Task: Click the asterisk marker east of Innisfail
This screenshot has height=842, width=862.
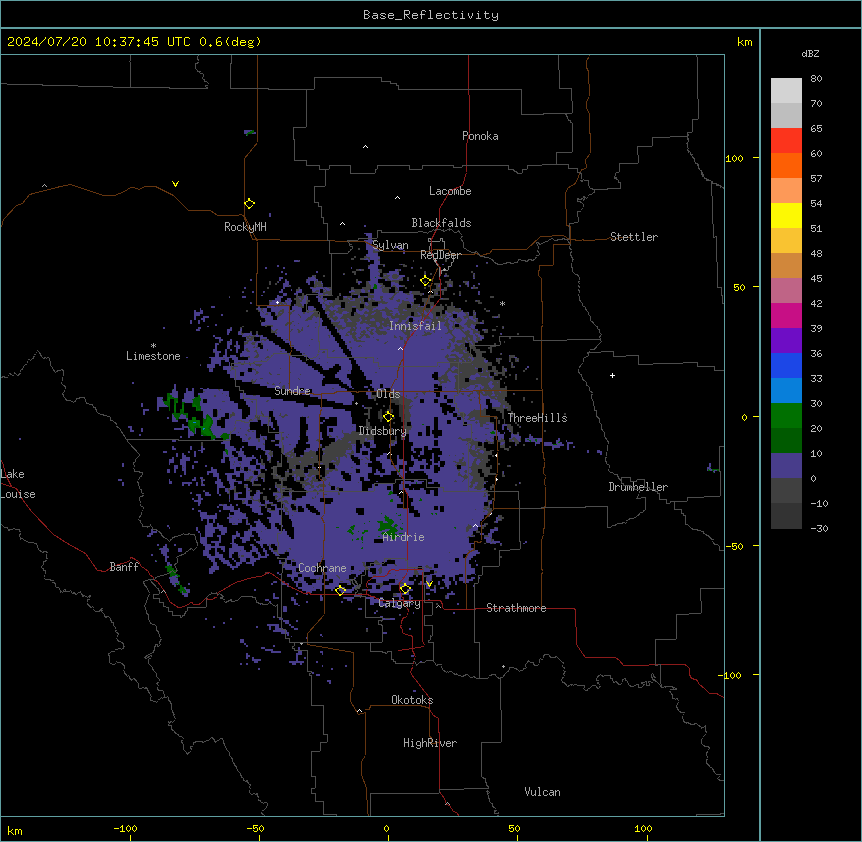Action: pyautogui.click(x=502, y=303)
